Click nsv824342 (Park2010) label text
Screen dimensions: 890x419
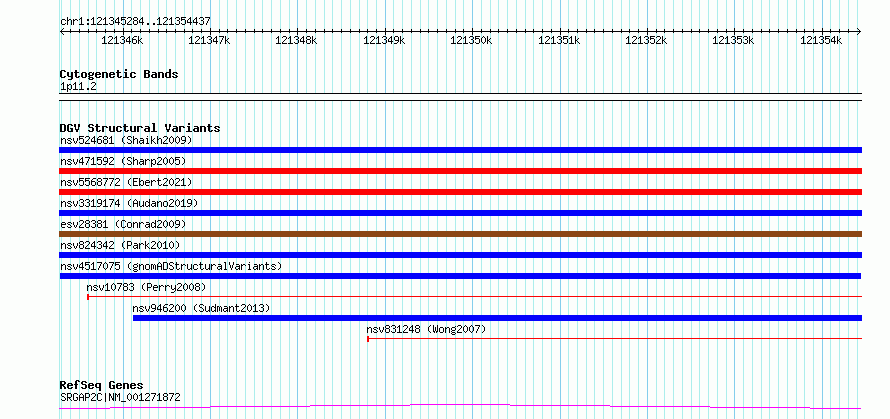tap(120, 245)
